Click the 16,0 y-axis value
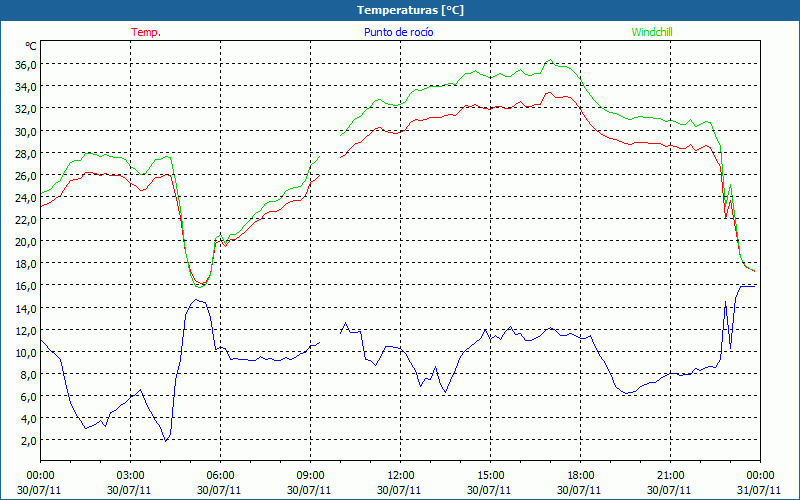800x500 pixels. pos(27,286)
